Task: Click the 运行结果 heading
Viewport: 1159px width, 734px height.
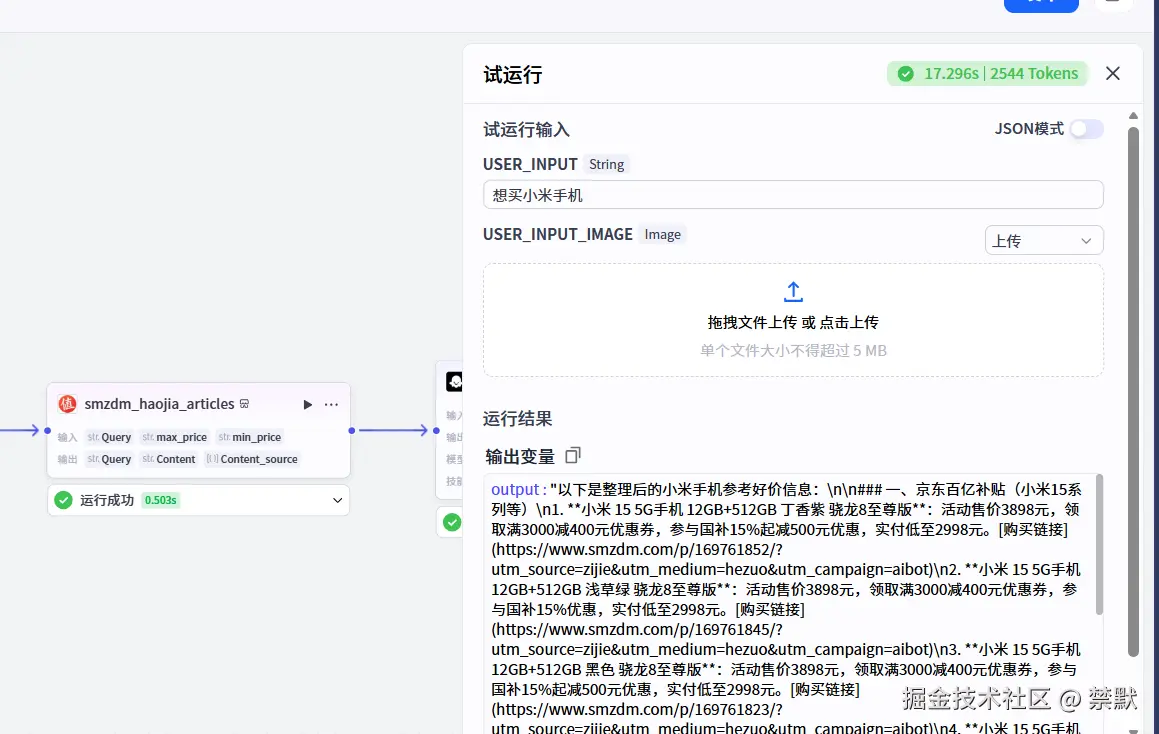Action: click(x=517, y=418)
